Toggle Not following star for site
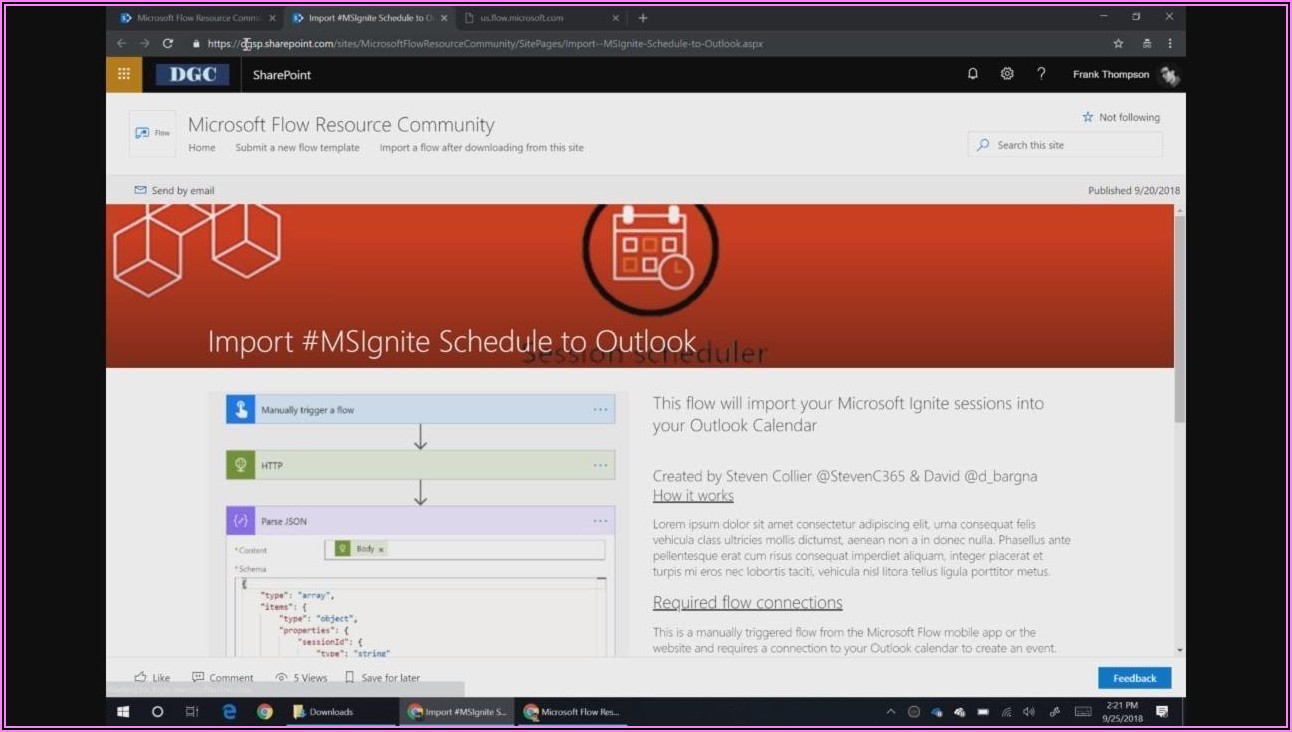 tap(1088, 117)
